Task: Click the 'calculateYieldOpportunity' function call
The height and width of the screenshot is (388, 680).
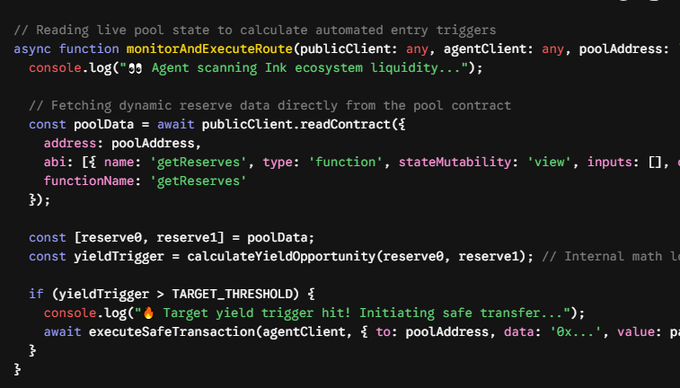Action: coord(281,256)
